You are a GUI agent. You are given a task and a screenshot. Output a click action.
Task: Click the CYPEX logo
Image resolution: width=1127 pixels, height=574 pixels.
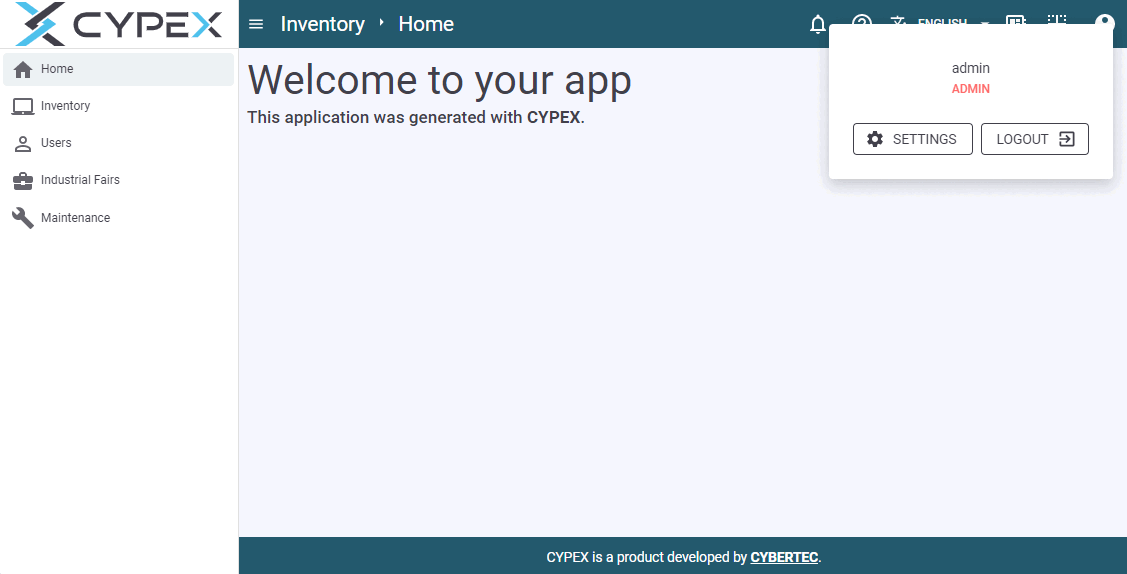coord(119,24)
